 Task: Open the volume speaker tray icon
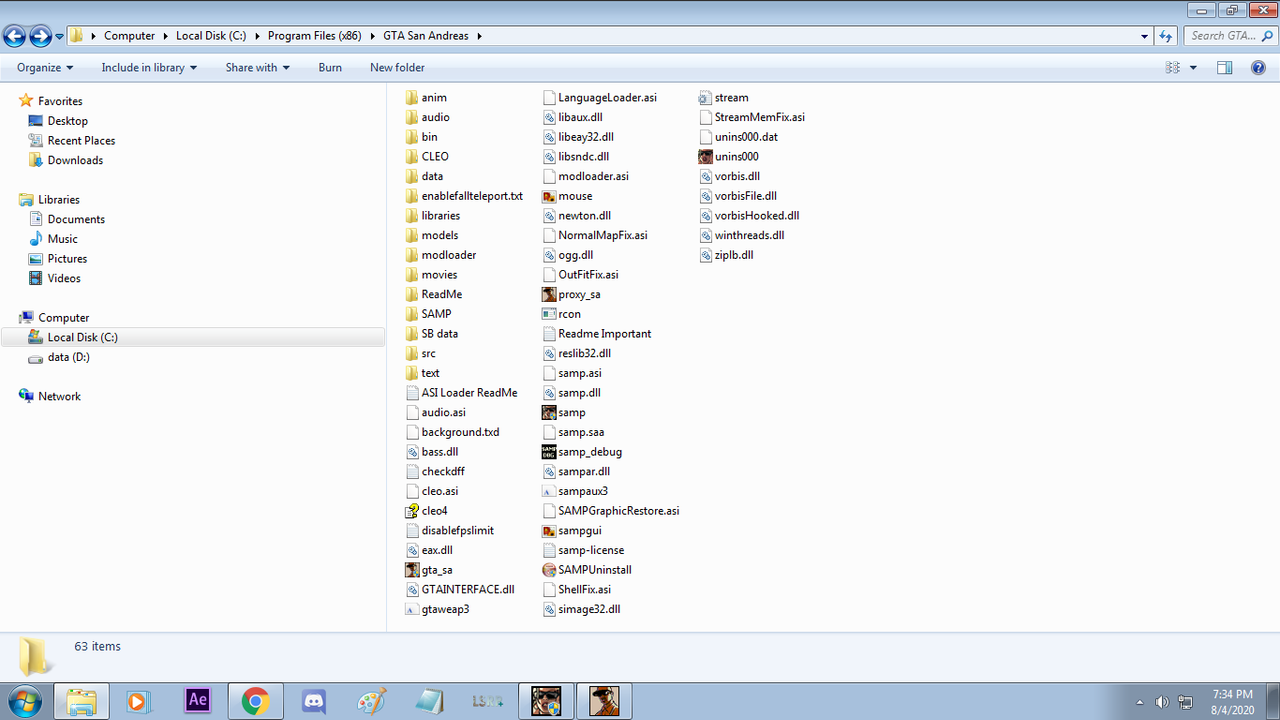[x=1162, y=702]
